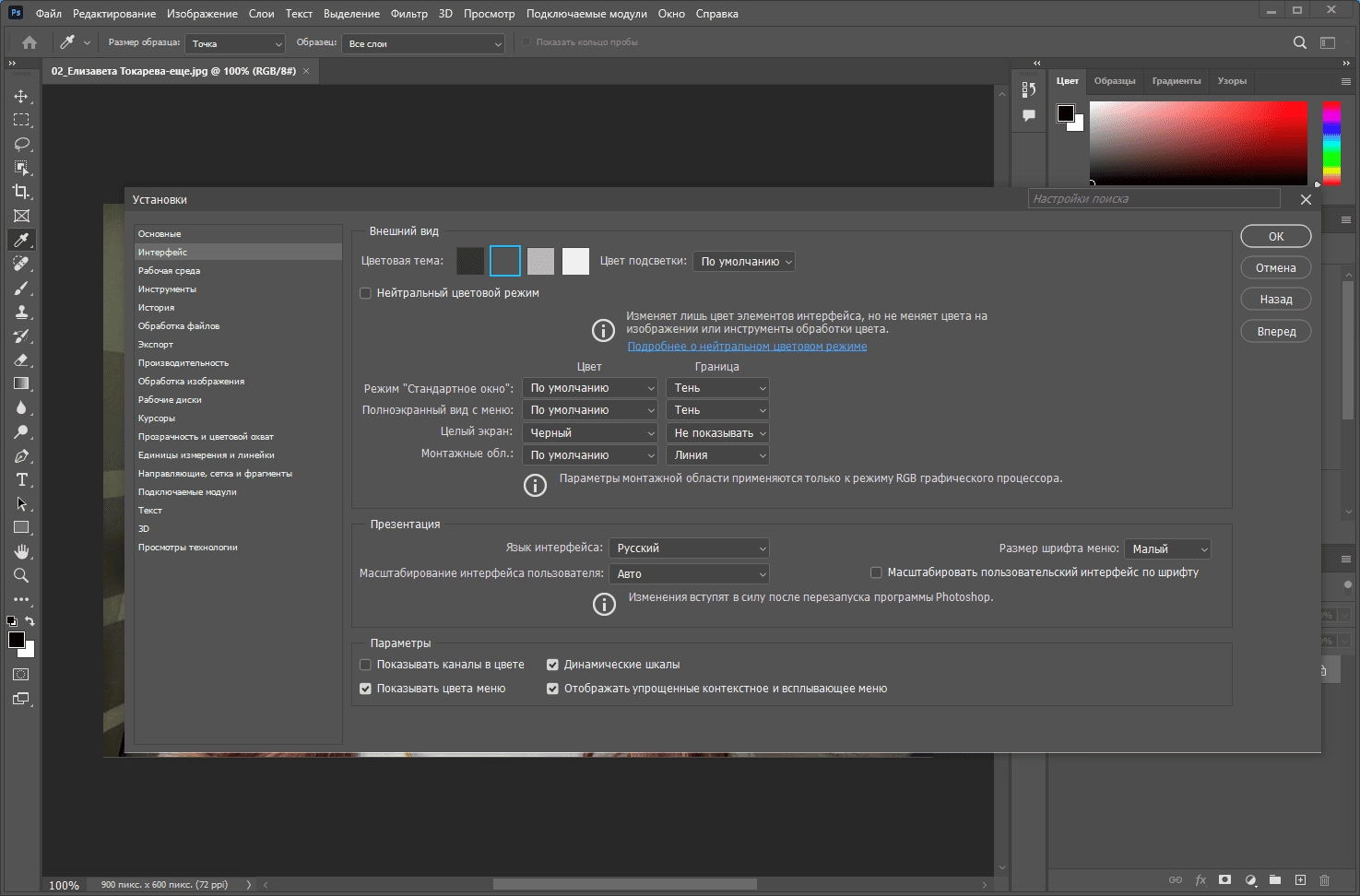Open the search magnifier in options bar
Screen dimensions: 1360x896
click(x=1300, y=42)
